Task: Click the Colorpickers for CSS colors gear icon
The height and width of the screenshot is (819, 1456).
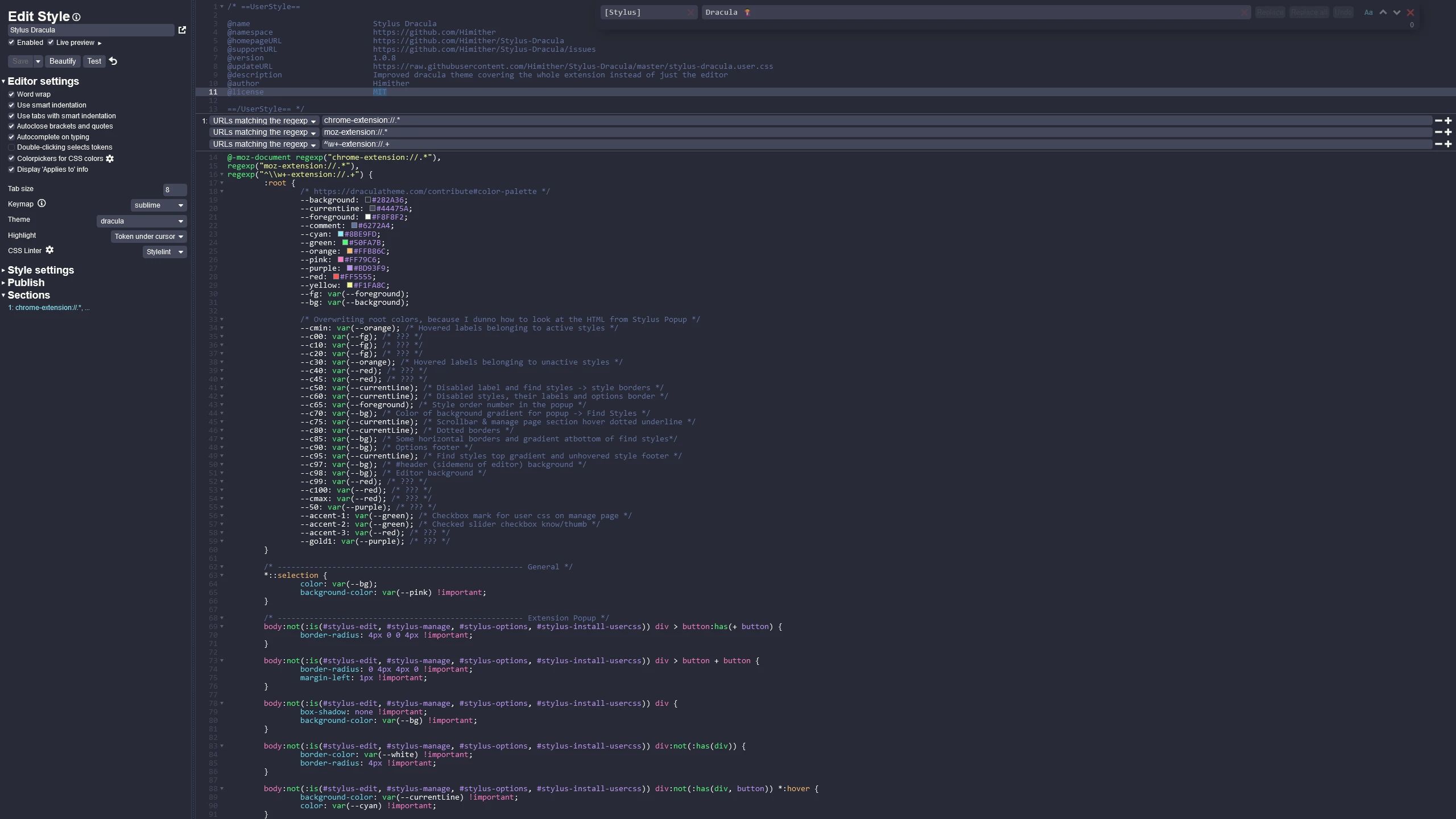Action: 109,158
